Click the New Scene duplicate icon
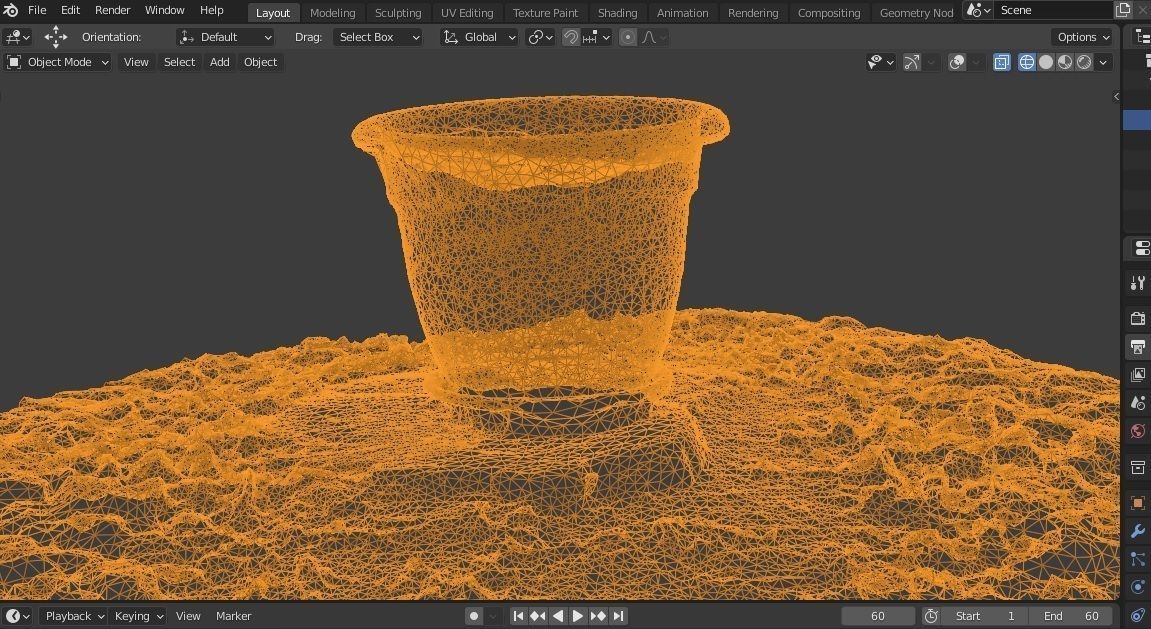Image resolution: width=1151 pixels, height=629 pixels. click(x=1122, y=10)
